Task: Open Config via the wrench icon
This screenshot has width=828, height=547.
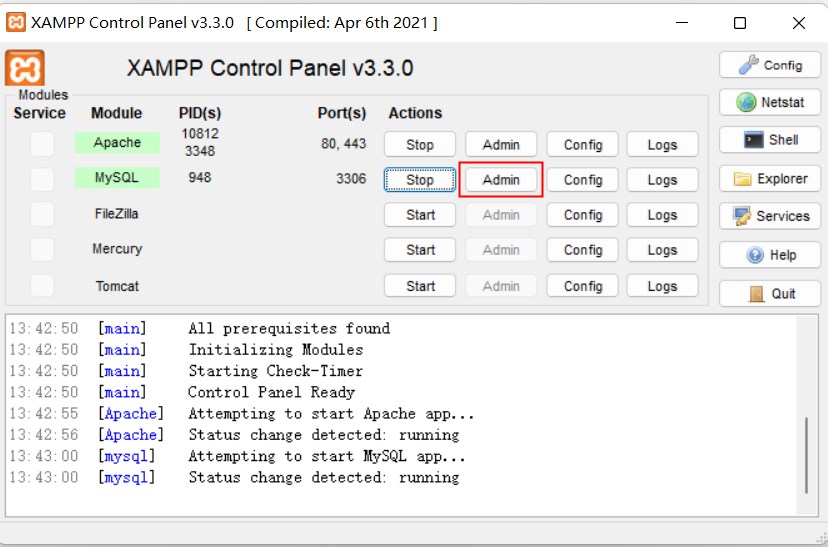Action: click(748, 65)
